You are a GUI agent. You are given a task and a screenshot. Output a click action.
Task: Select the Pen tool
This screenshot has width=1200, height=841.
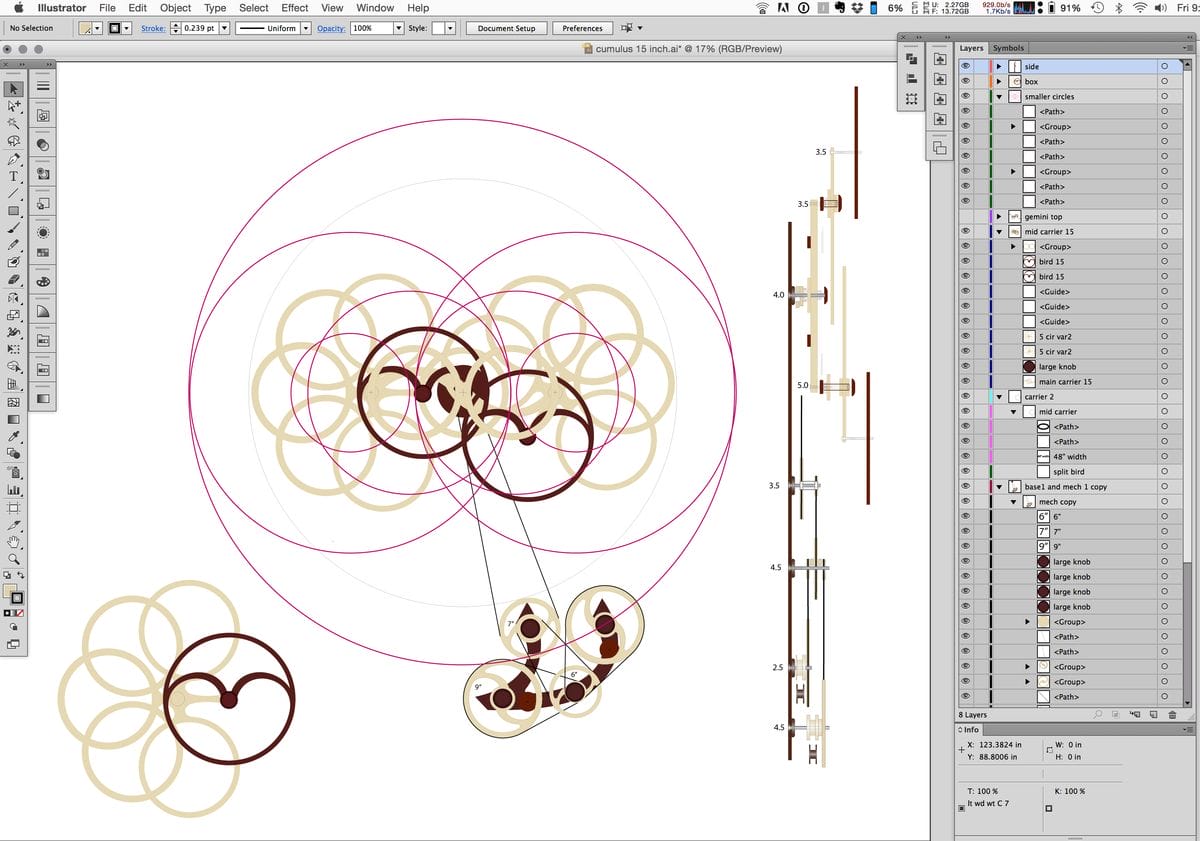click(14, 159)
